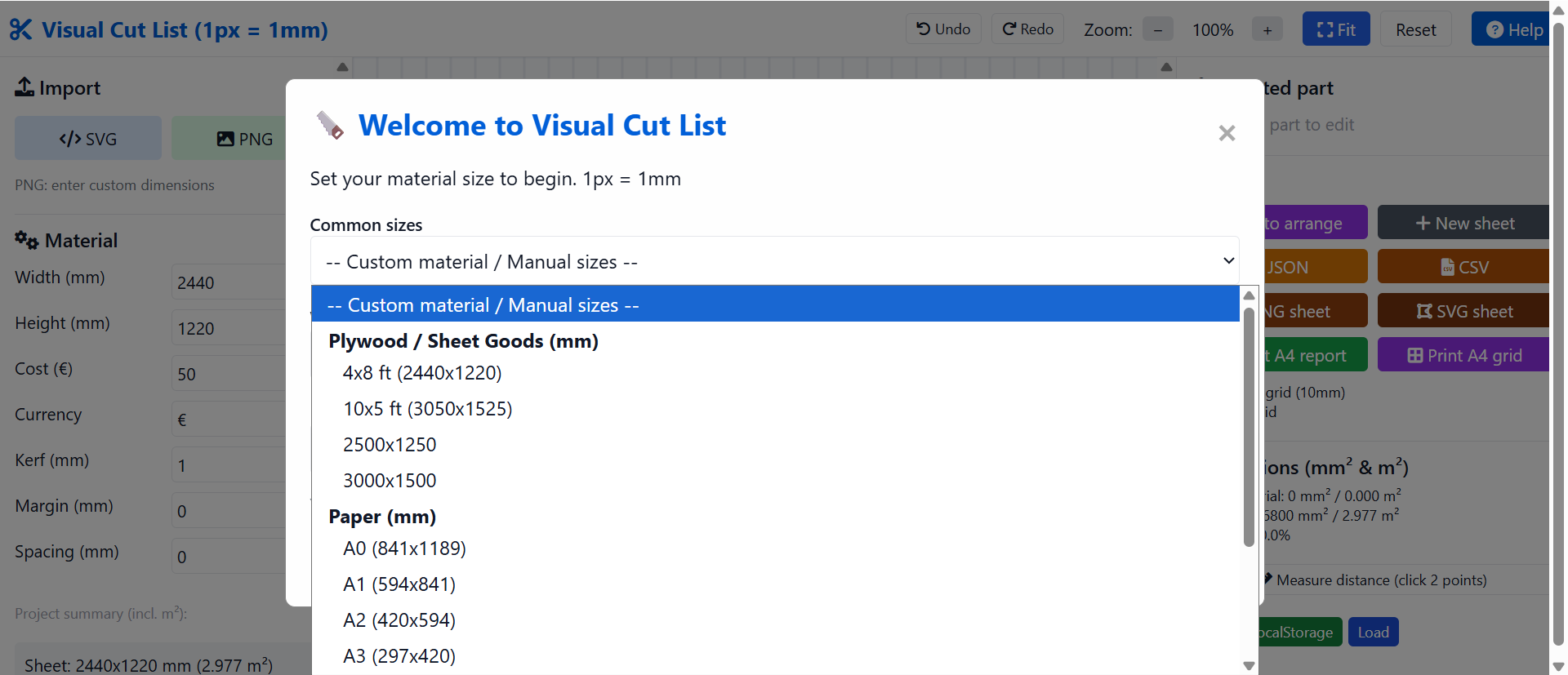Click the A4 report button
This screenshot has width=1568, height=675.
point(1315,355)
